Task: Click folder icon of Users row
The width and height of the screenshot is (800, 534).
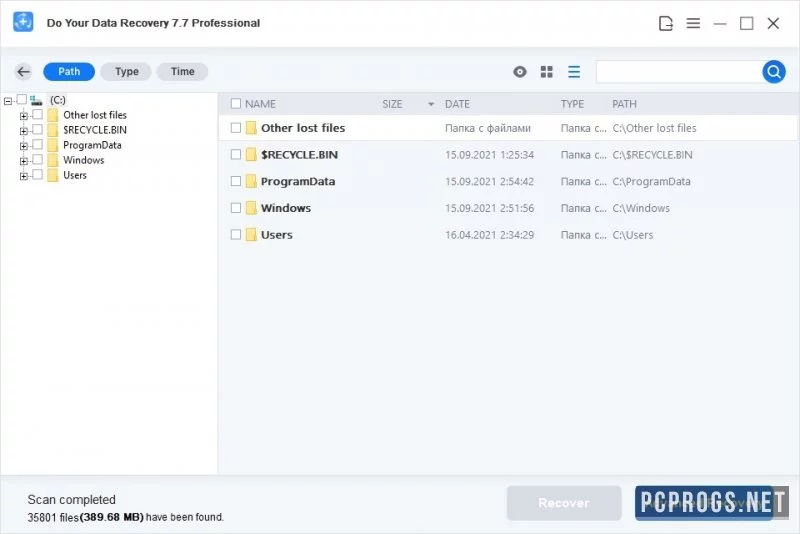Action: (251, 235)
